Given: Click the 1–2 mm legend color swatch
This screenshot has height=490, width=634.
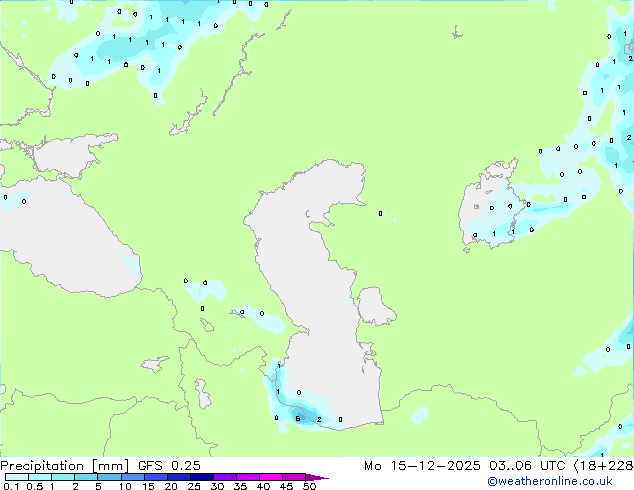Looking at the screenshot, I should 63,477.
